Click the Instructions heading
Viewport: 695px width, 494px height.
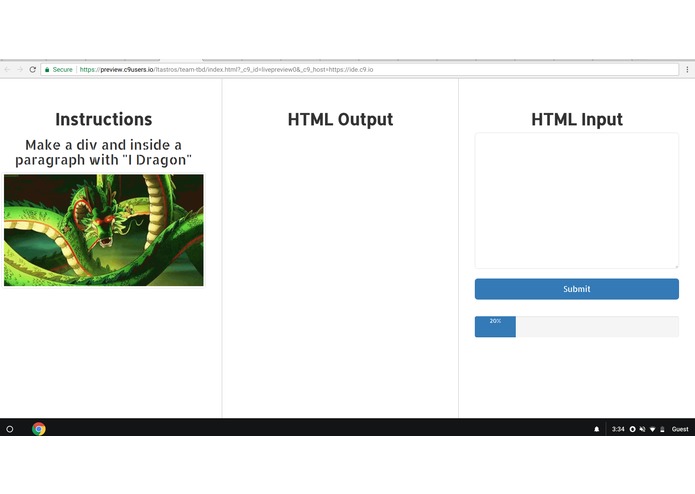pos(104,119)
